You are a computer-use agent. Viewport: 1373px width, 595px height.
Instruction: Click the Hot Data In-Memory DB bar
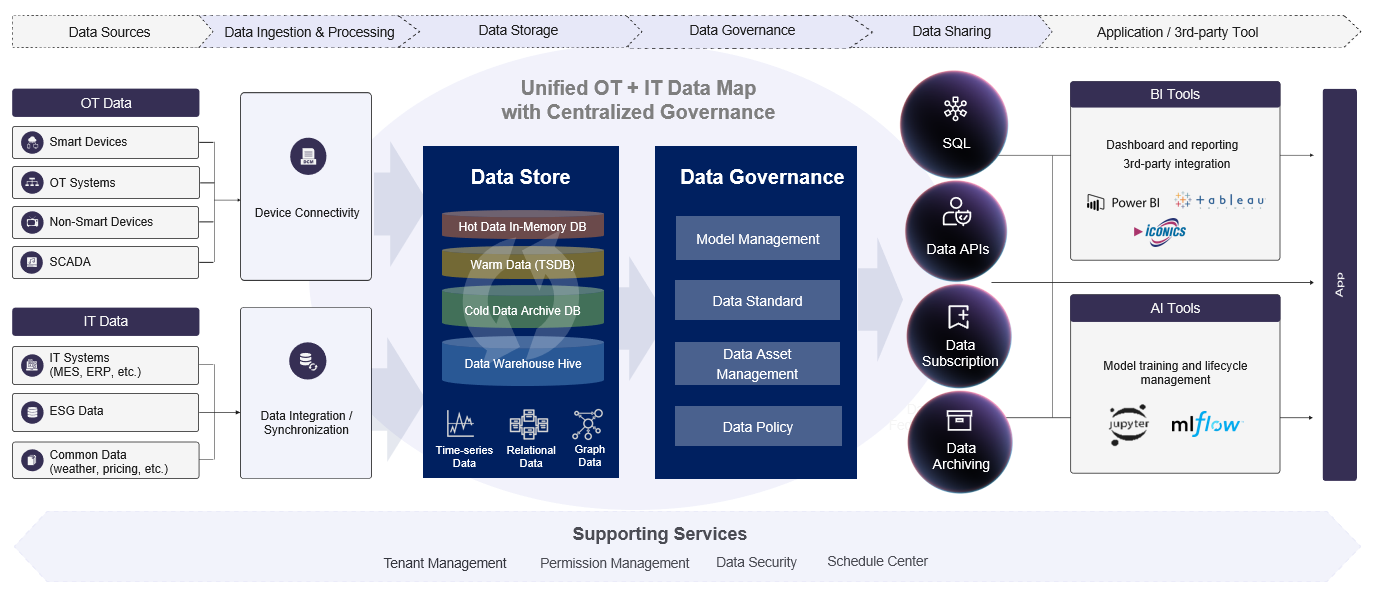coord(522,224)
